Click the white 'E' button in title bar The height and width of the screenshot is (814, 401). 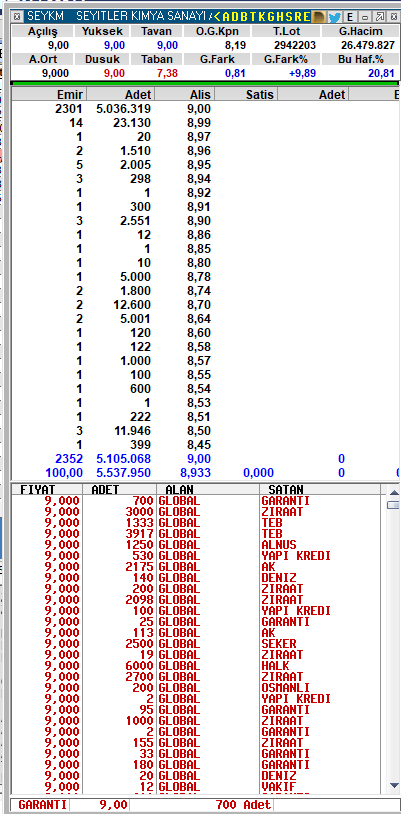click(350, 17)
